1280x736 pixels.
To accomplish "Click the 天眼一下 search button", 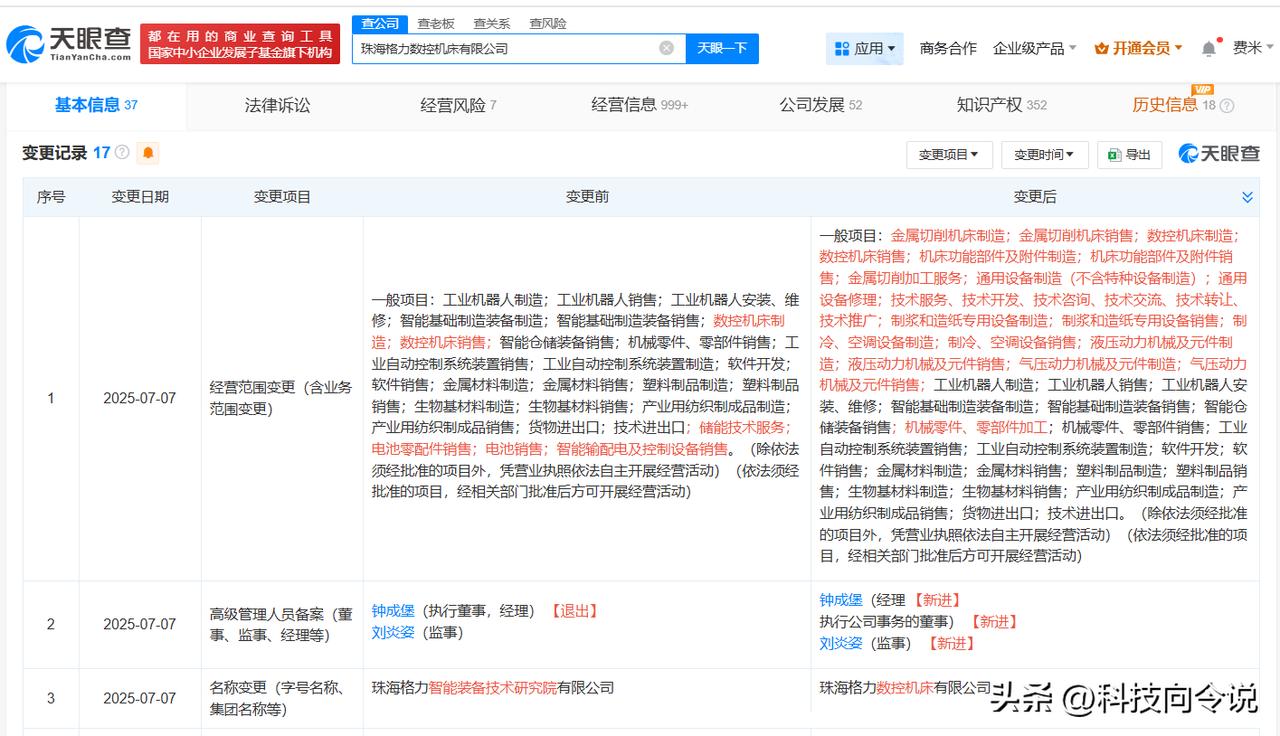I will 722,48.
